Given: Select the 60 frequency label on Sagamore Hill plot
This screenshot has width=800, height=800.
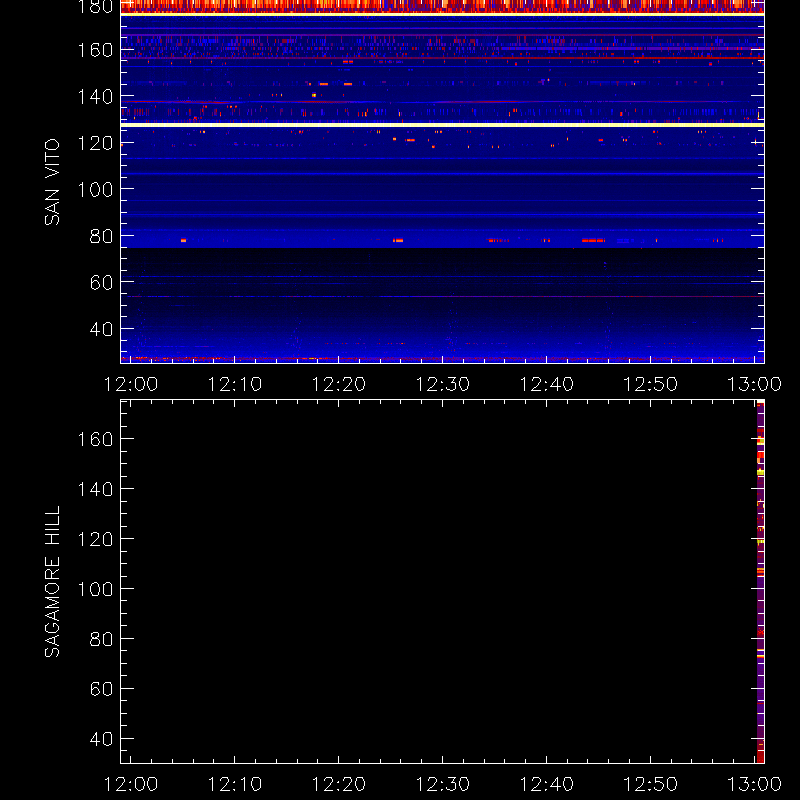Looking at the screenshot, I should 101,689.
